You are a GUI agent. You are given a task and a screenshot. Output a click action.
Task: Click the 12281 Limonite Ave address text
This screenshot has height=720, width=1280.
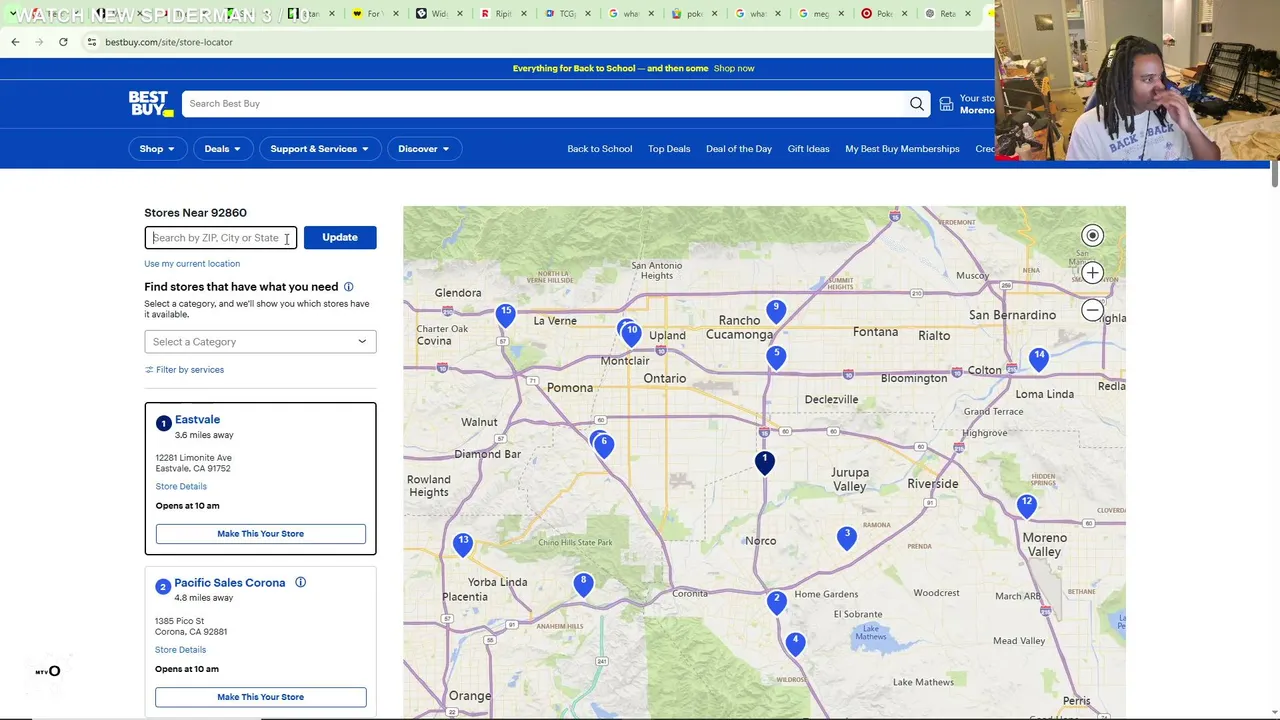pyautogui.click(x=193, y=458)
